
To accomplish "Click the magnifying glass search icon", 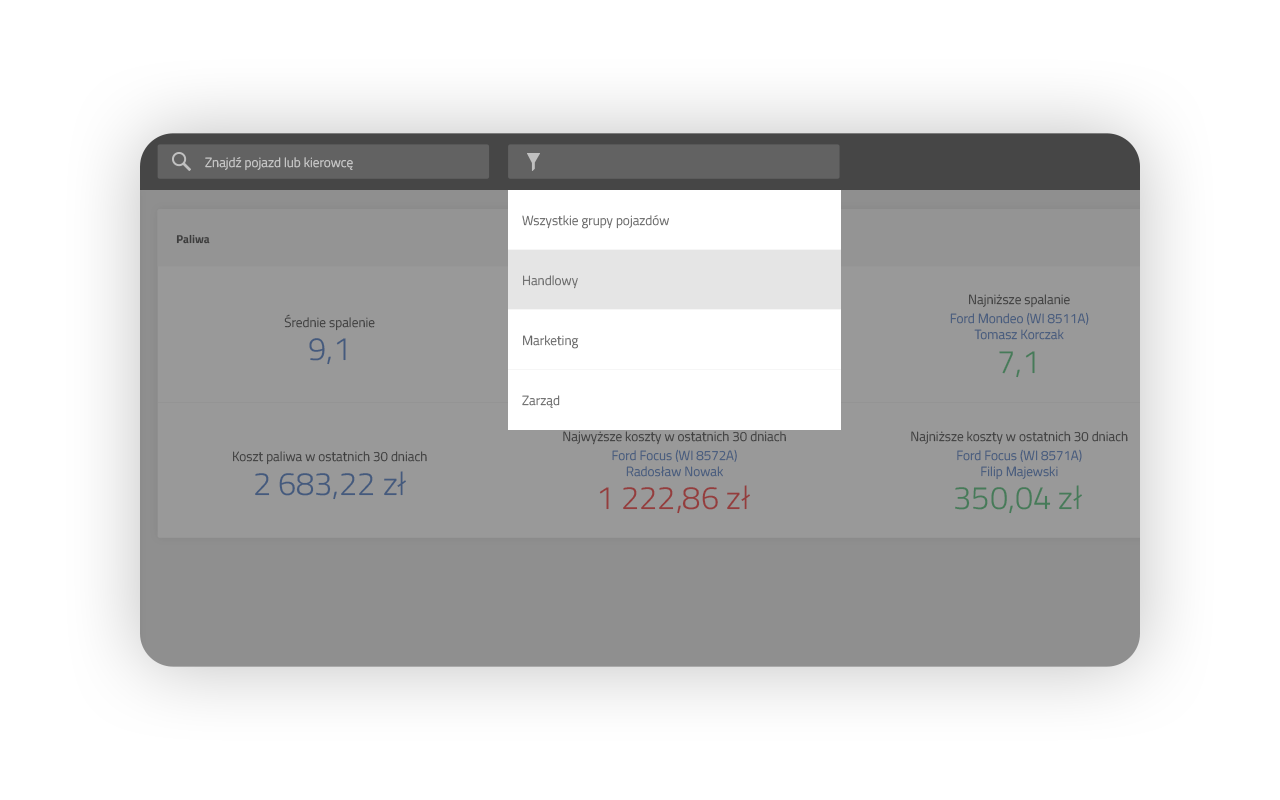I will tap(181, 162).
